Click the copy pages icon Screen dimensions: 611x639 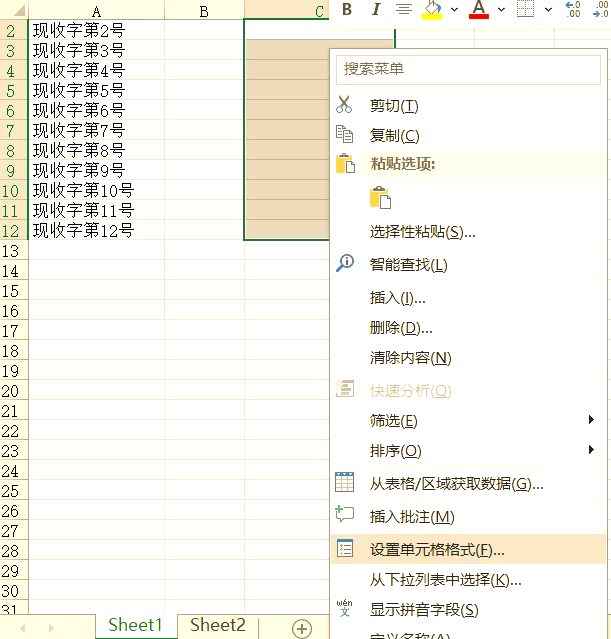344,134
